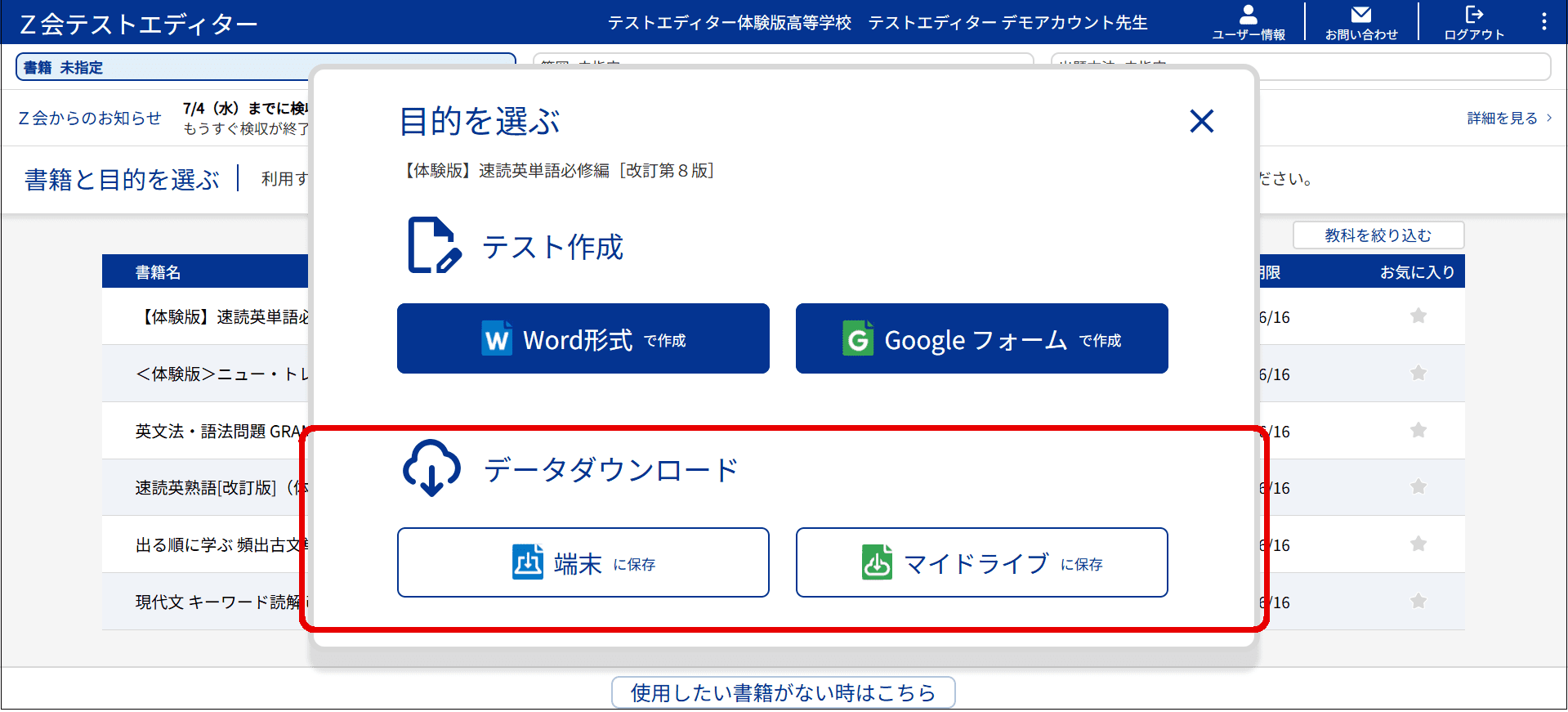This screenshot has height=712, width=1568.
Task: Expand 詳細を見る notice details
Action: pyautogui.click(x=1508, y=119)
